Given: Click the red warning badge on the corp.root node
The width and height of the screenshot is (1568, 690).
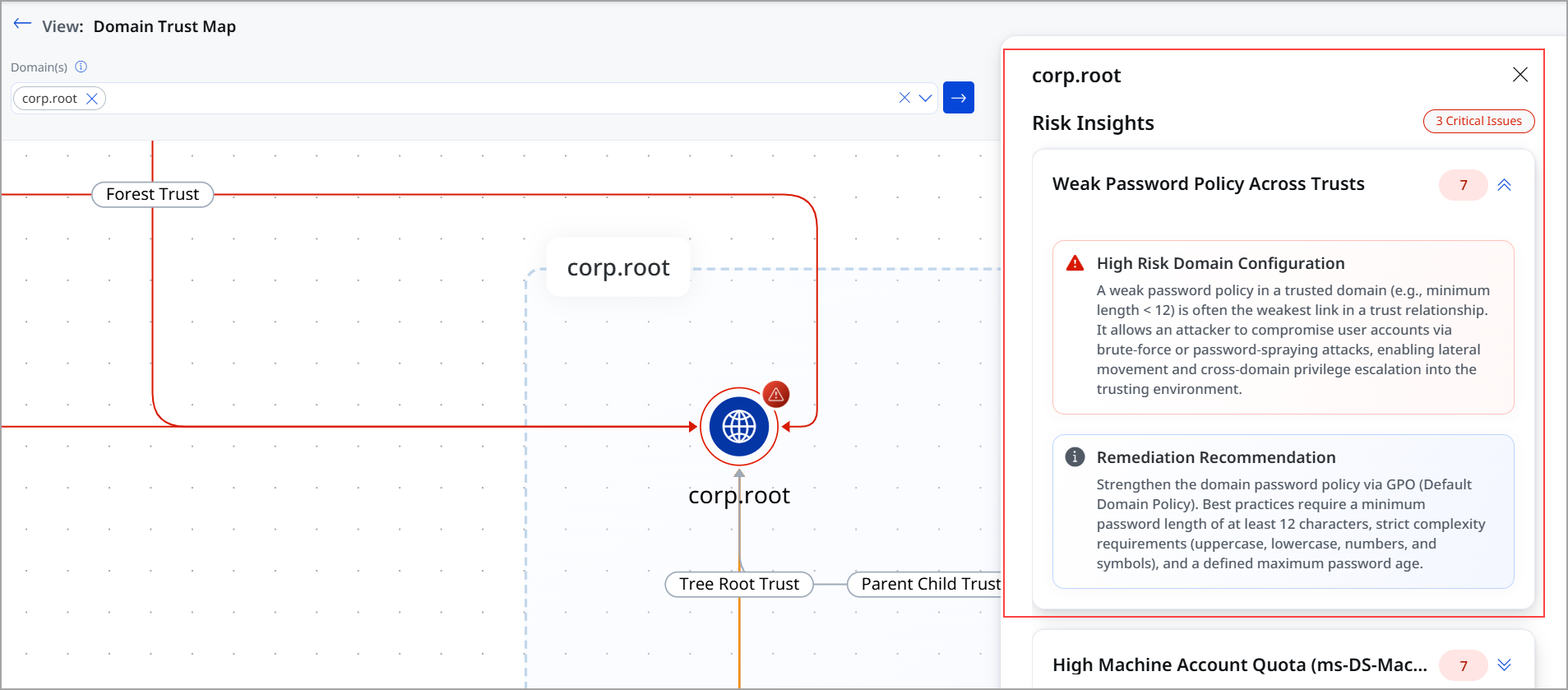Looking at the screenshot, I should pos(775,395).
